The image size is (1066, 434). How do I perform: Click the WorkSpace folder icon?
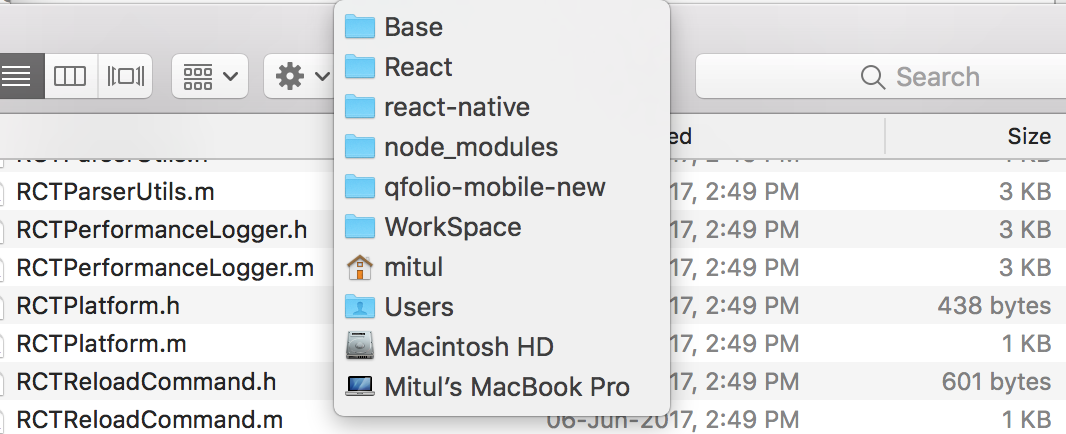pos(360,227)
